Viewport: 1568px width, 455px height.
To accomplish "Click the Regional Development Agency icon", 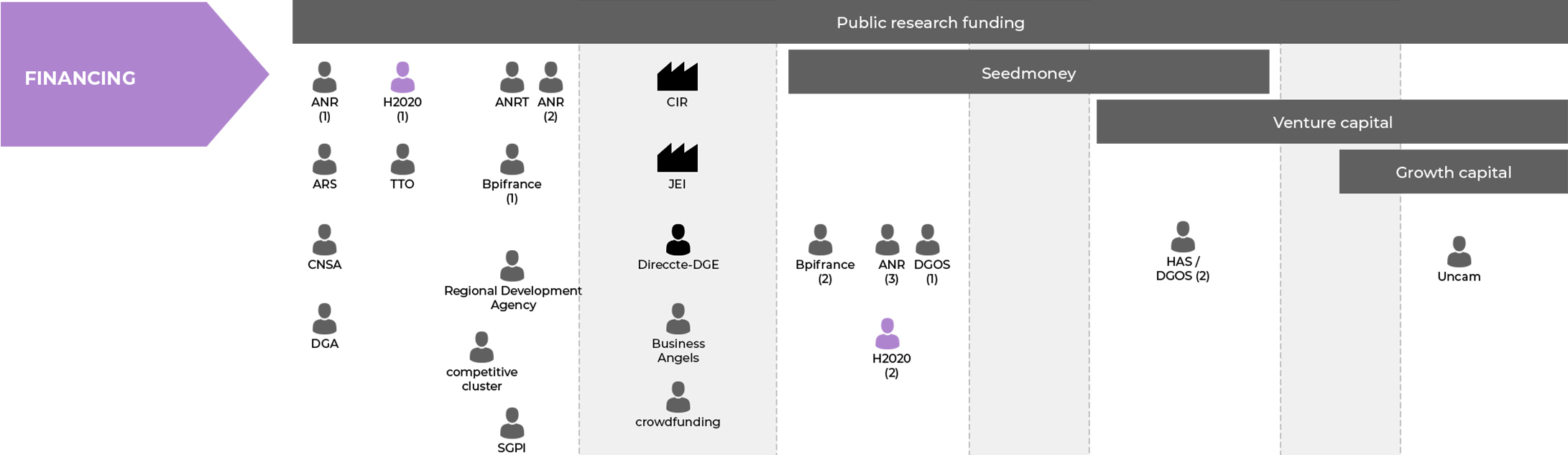I will (512, 266).
